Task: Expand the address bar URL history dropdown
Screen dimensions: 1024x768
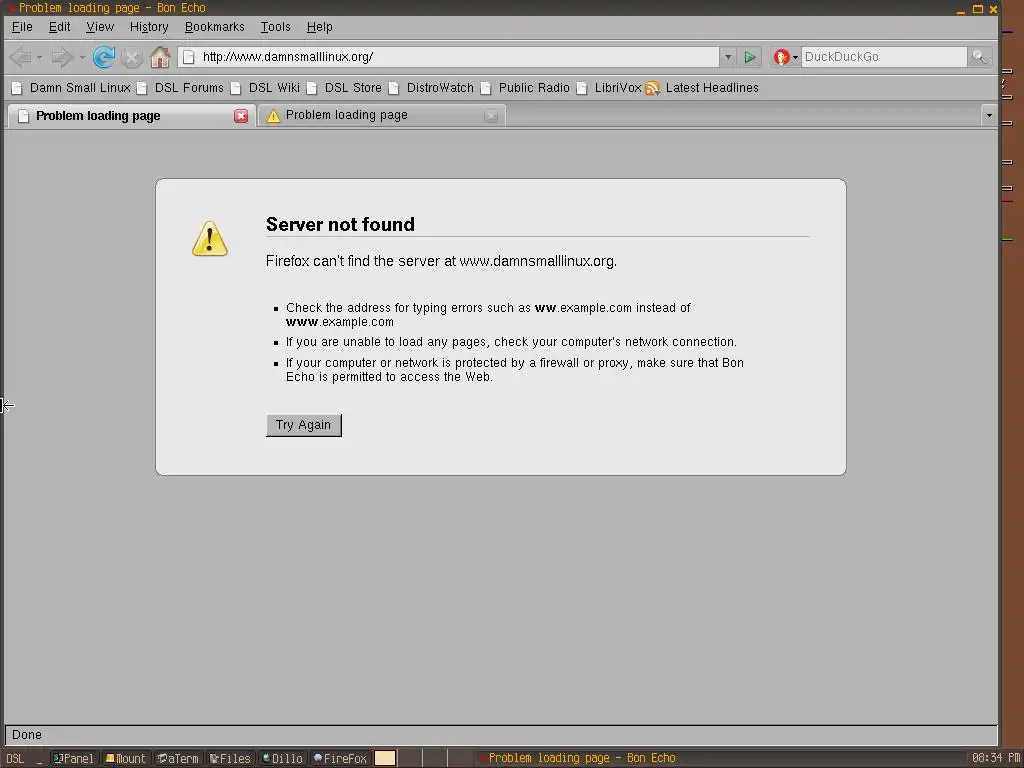Action: tap(728, 57)
